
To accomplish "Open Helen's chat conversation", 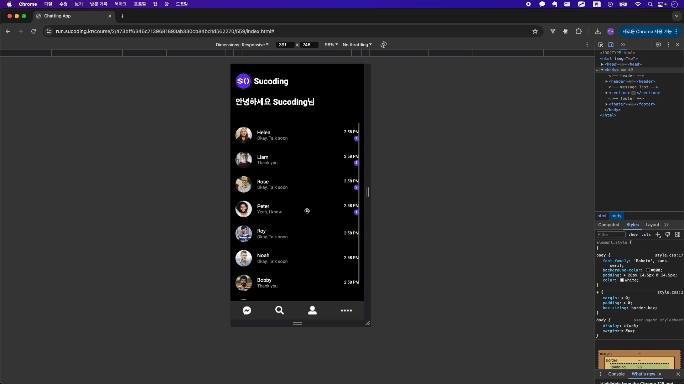I will (297, 135).
